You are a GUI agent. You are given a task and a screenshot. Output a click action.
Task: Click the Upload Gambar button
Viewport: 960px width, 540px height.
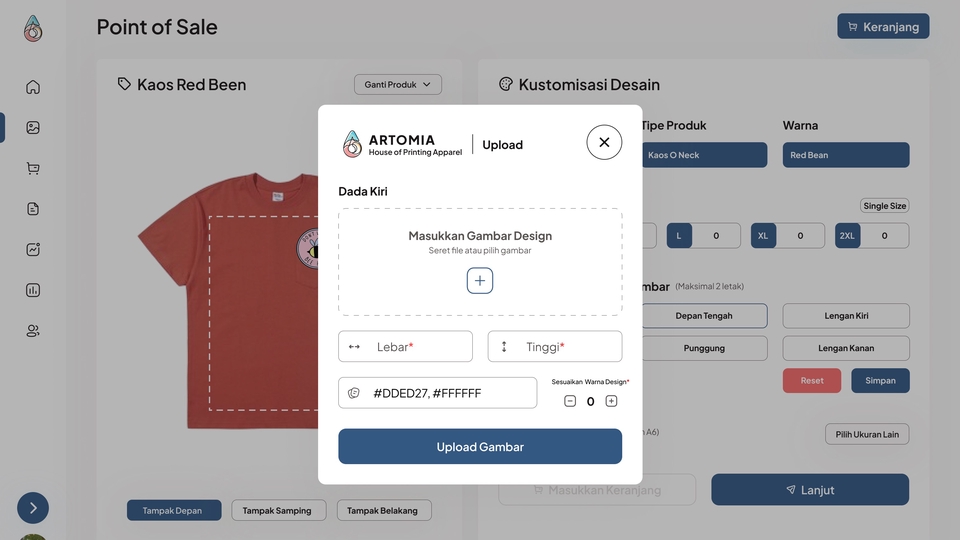coord(480,447)
